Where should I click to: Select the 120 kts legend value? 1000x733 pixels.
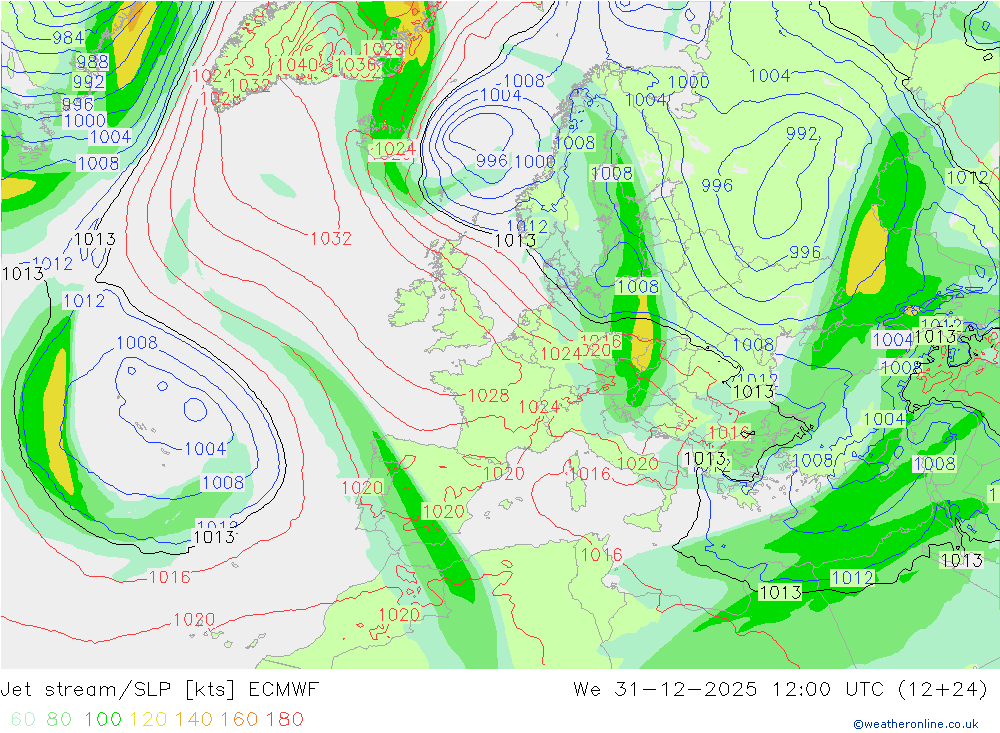click(x=148, y=719)
